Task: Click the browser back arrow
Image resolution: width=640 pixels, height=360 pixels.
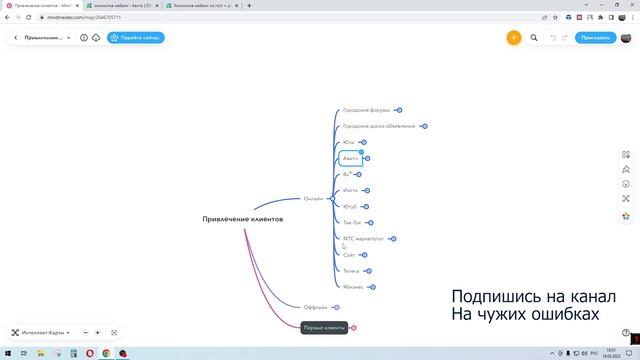Action: coord(7,17)
